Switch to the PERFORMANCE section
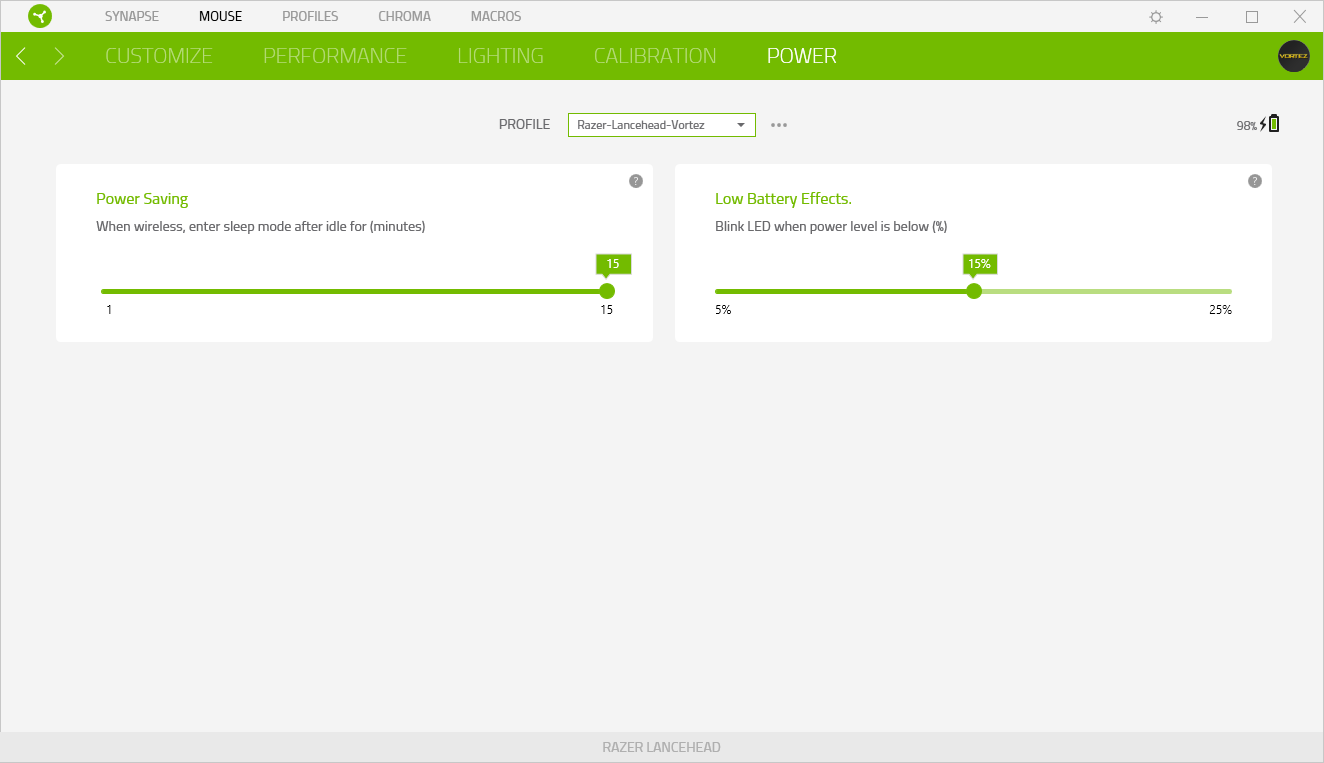 click(335, 56)
